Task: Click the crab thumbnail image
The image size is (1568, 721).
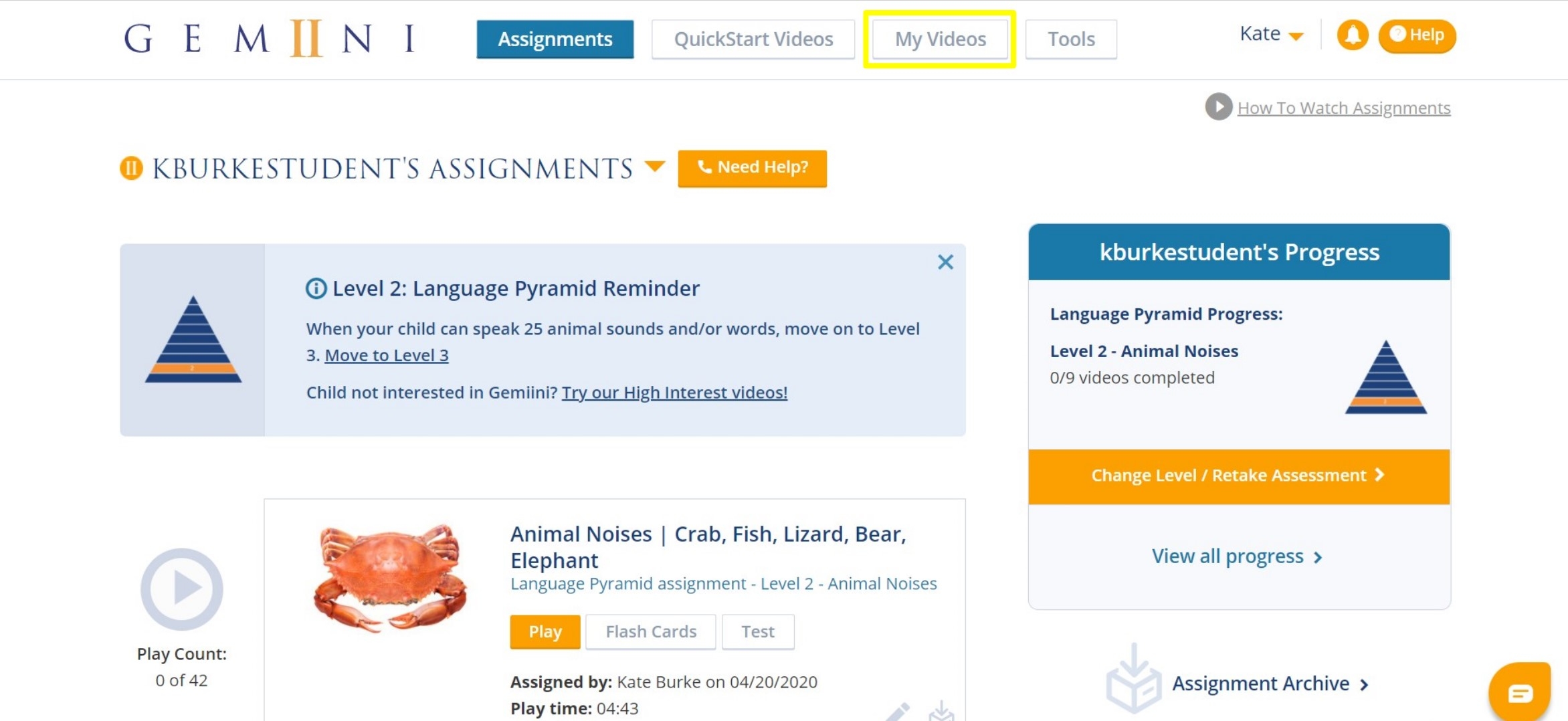Action: 390,578
